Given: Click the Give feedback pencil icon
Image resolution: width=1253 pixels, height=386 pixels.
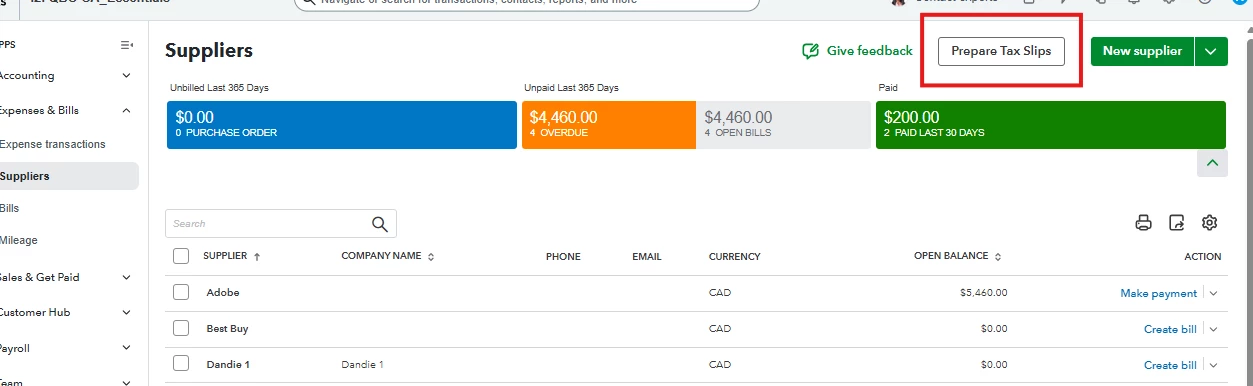Looking at the screenshot, I should pyautogui.click(x=811, y=51).
